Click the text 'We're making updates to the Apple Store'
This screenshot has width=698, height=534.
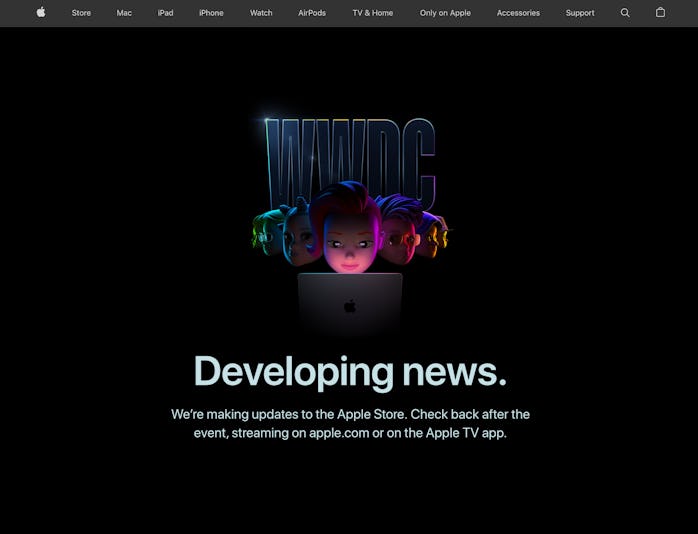coord(289,414)
